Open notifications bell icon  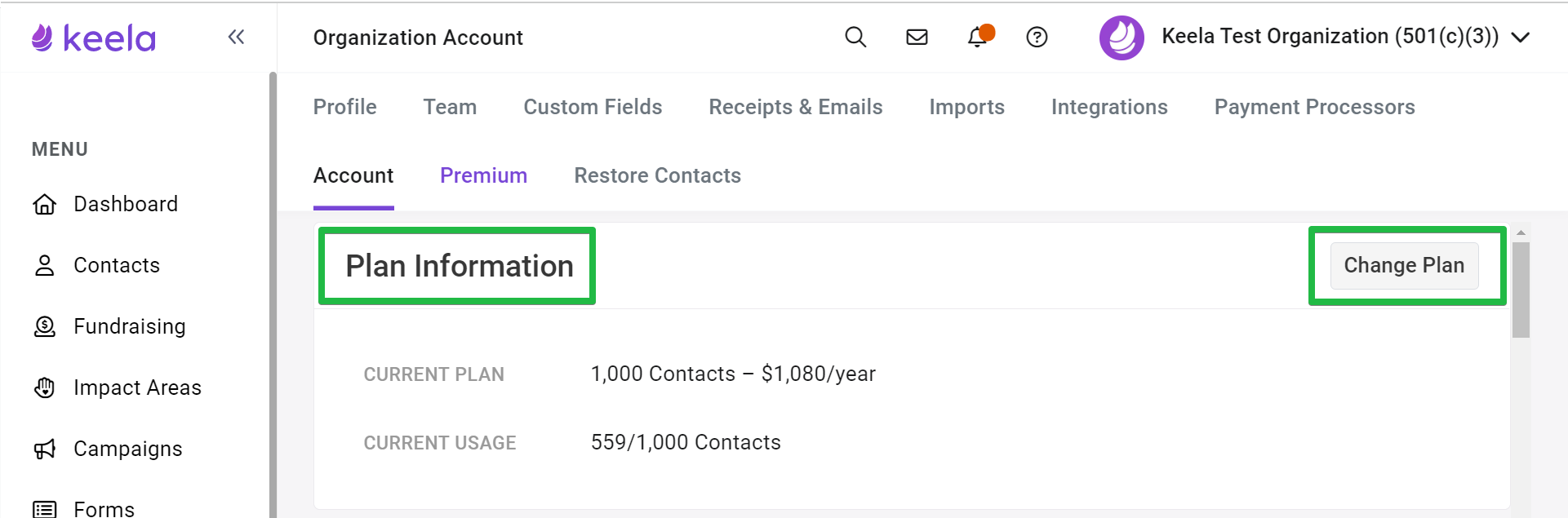[978, 37]
